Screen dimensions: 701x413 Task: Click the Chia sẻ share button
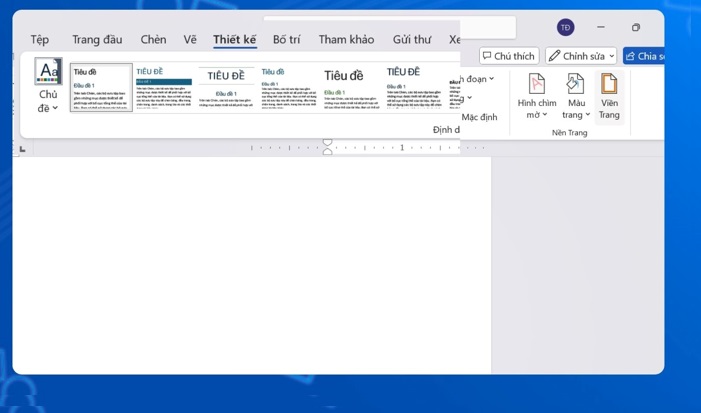tap(644, 56)
